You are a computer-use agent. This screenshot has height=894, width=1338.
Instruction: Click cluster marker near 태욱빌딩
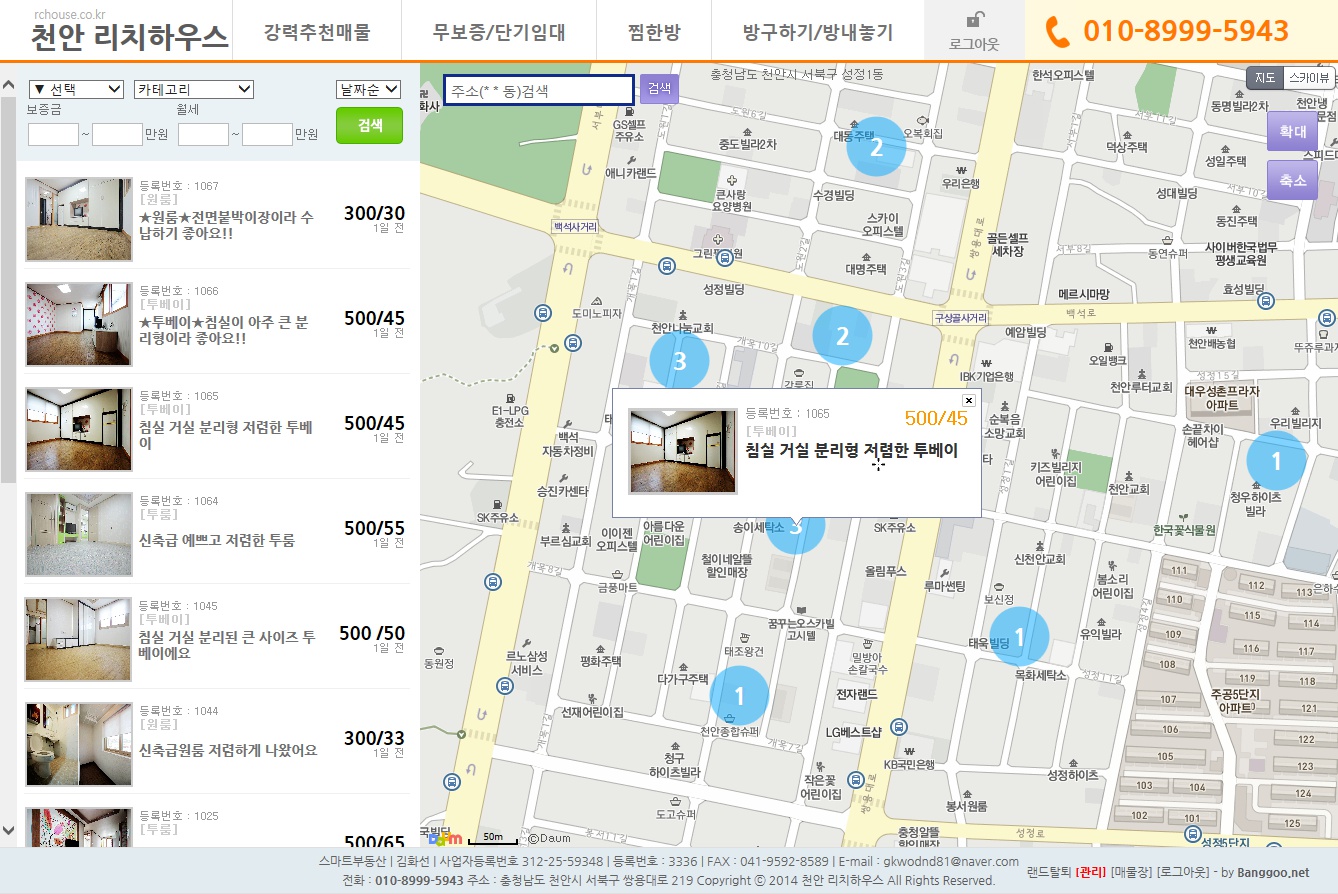(1019, 636)
